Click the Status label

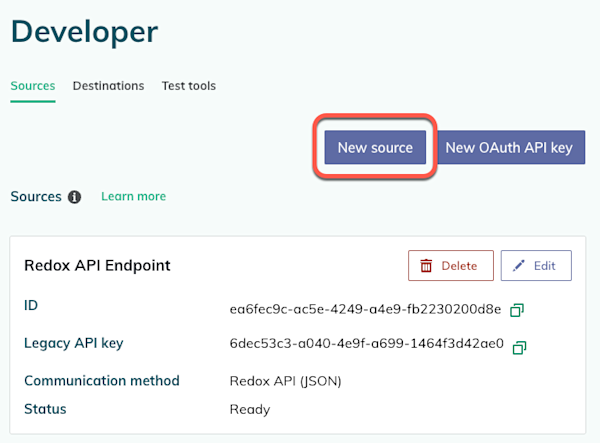click(45, 409)
